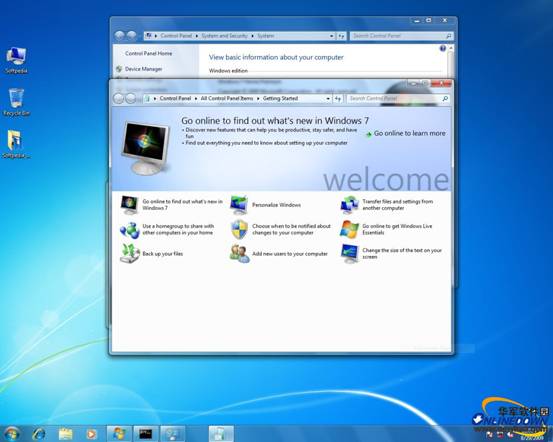Focus the Search Control Panel box in Getting Started window
The image size is (553, 442).
[x=398, y=98]
